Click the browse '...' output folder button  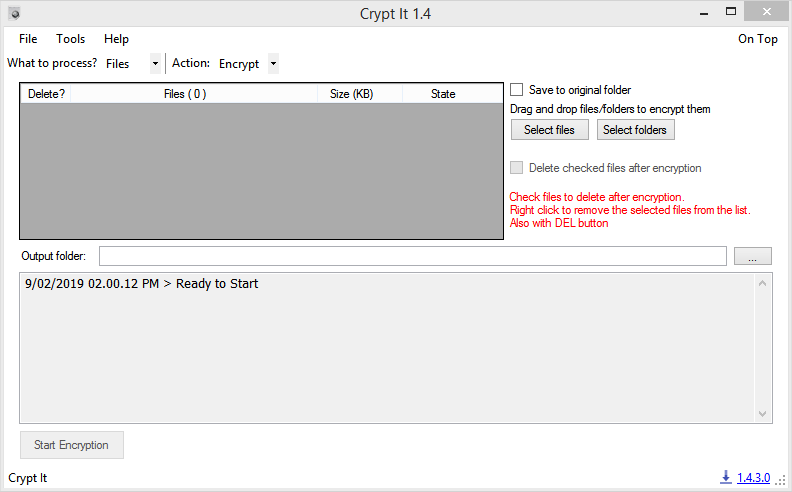coord(753,256)
